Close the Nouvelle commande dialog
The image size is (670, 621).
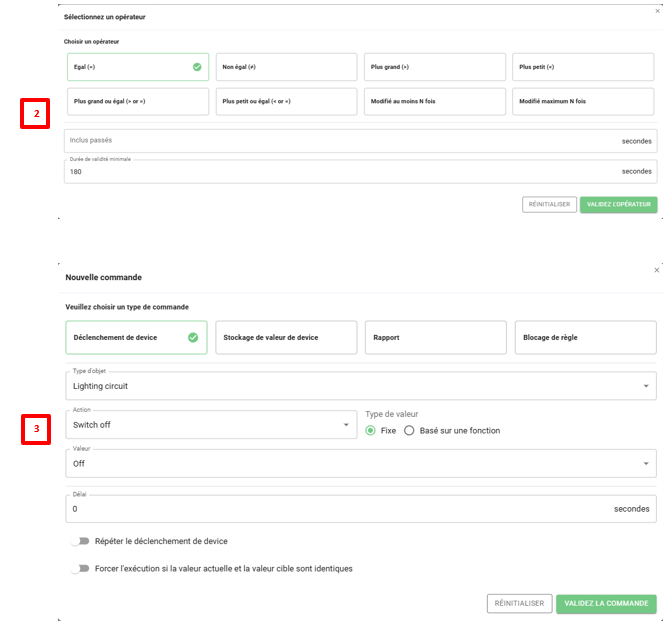(656, 270)
